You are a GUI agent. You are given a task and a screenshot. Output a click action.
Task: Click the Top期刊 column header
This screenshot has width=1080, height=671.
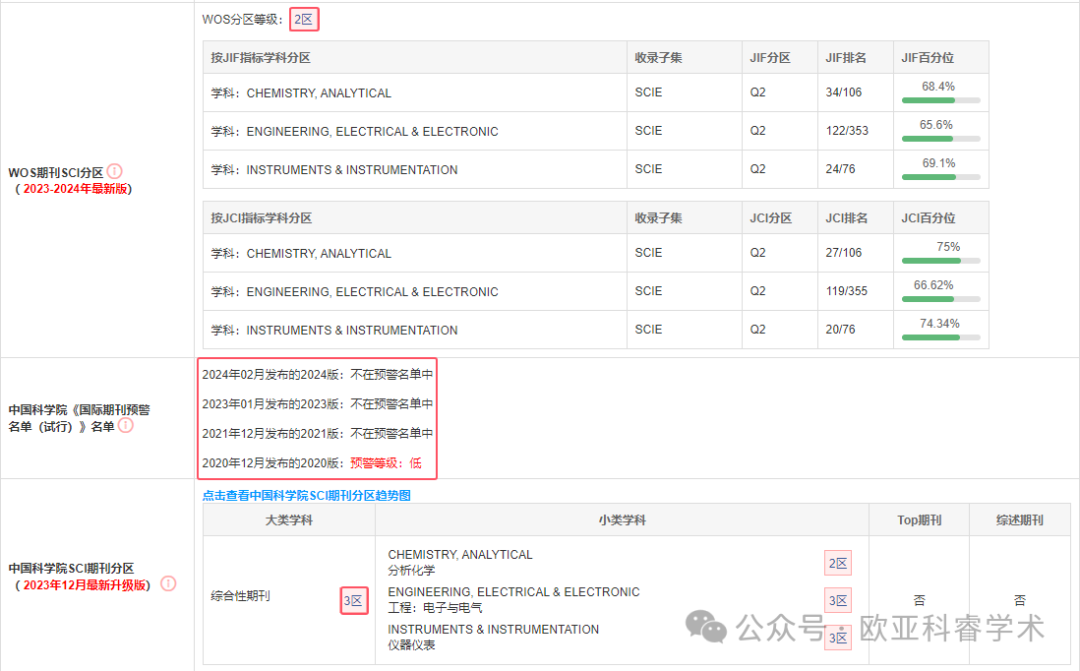[920, 520]
